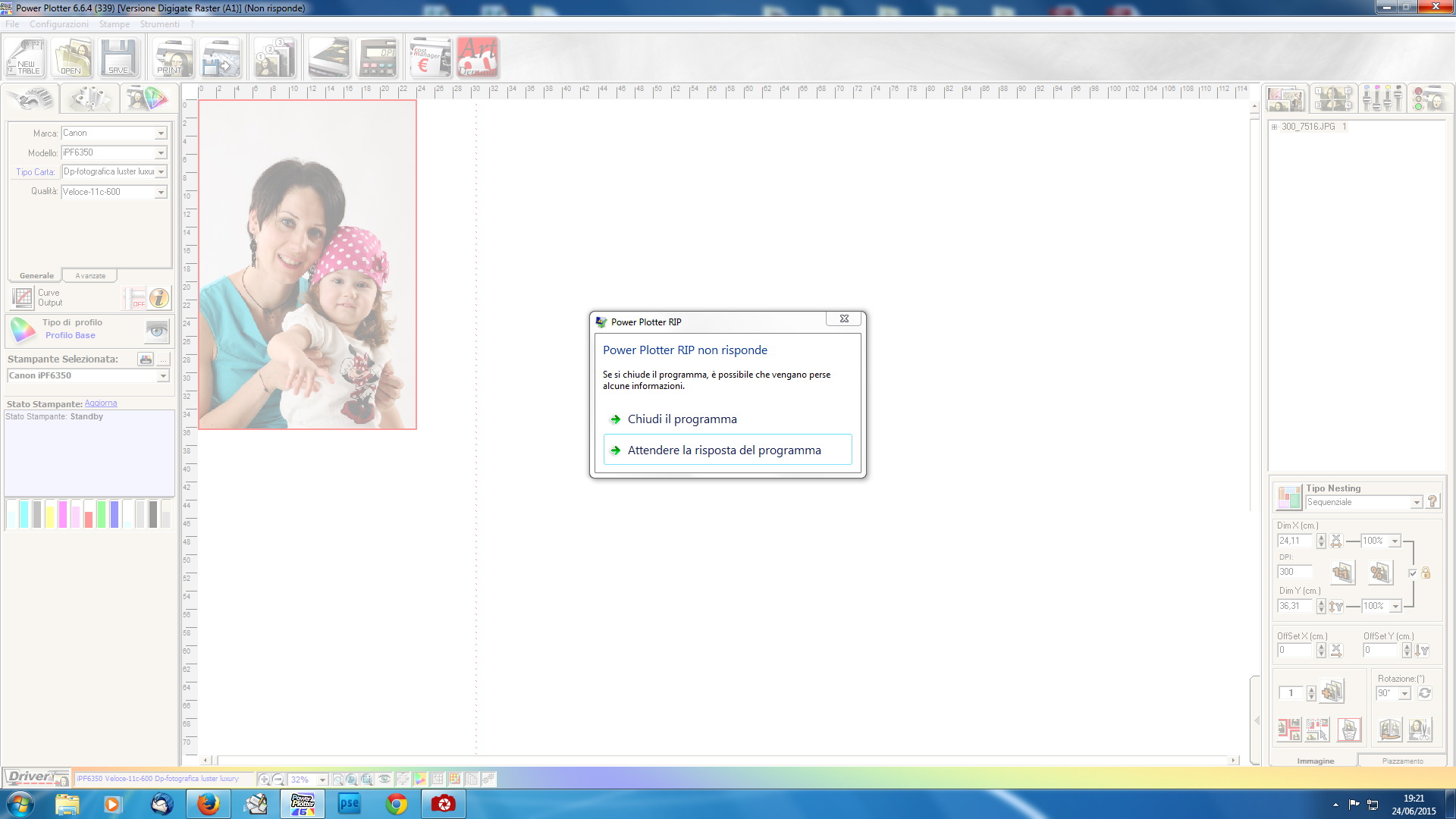
Task: Open the Dim Y 100% scale dropdown
Action: pos(1395,607)
